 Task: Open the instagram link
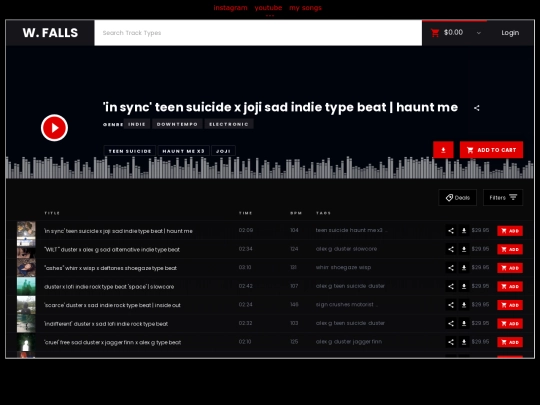[230, 8]
